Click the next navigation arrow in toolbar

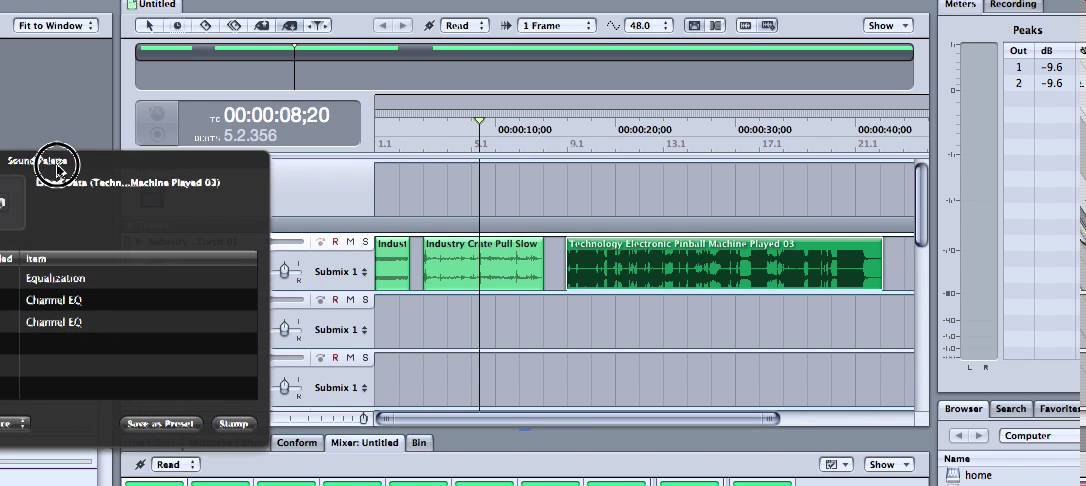pyautogui.click(x=403, y=26)
